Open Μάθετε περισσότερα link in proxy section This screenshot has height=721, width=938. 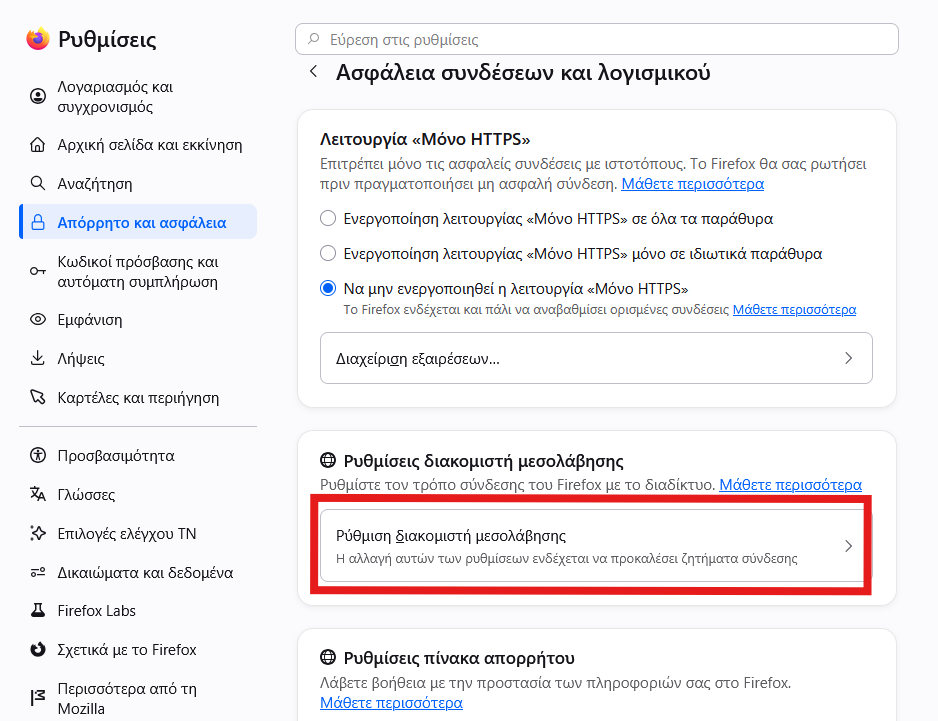(x=790, y=485)
